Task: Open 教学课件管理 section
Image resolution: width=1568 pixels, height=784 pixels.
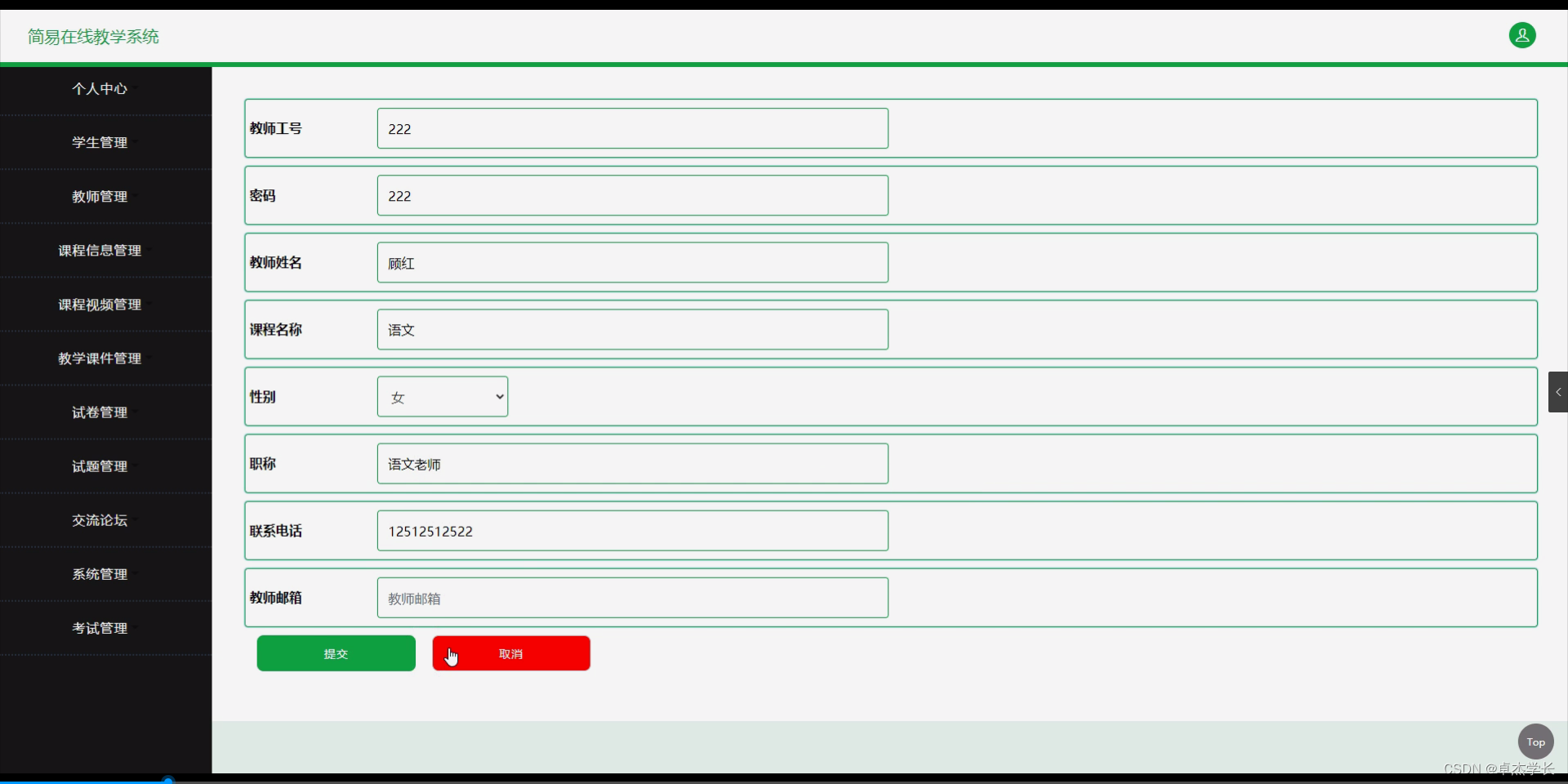Action: point(100,358)
